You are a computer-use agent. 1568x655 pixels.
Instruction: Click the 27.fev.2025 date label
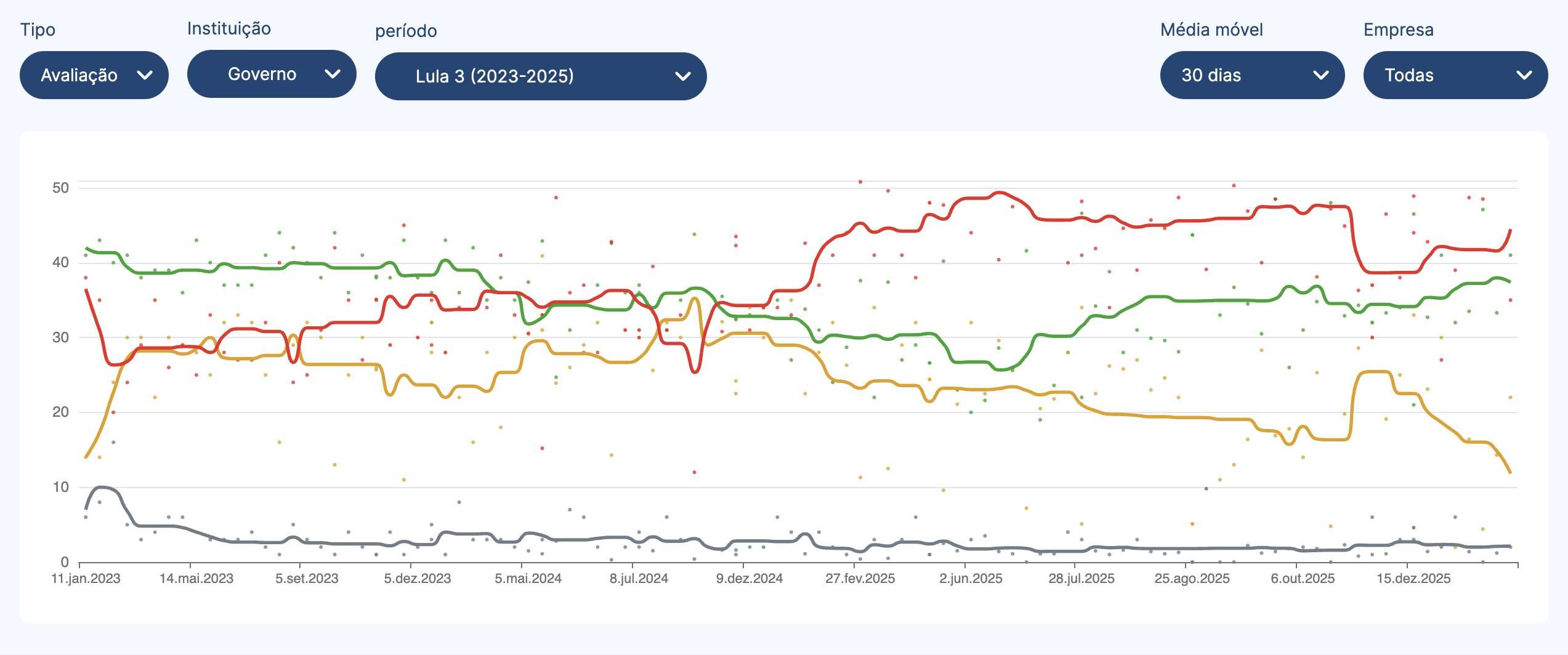[x=860, y=579]
